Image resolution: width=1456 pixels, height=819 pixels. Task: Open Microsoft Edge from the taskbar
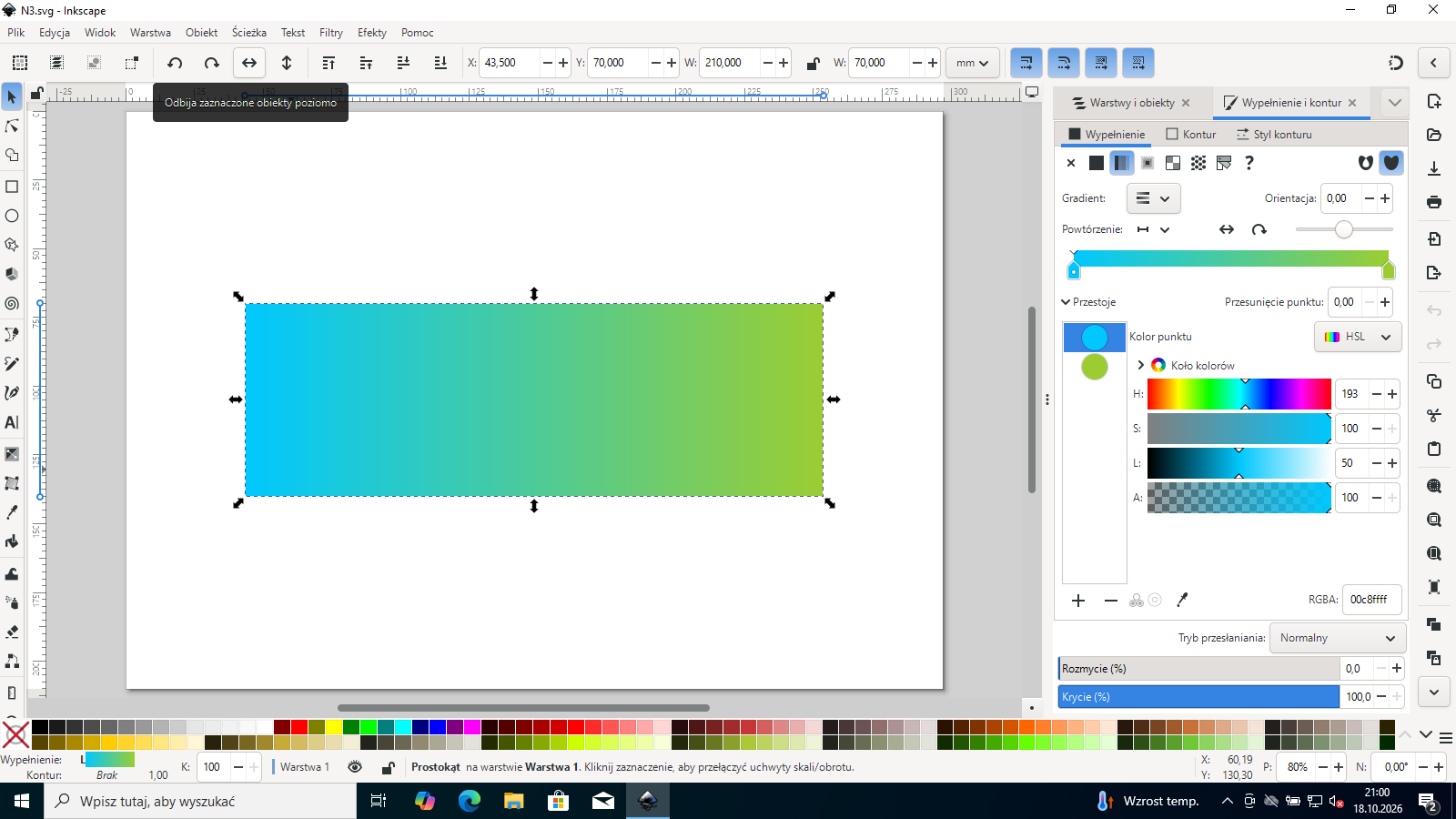470,801
